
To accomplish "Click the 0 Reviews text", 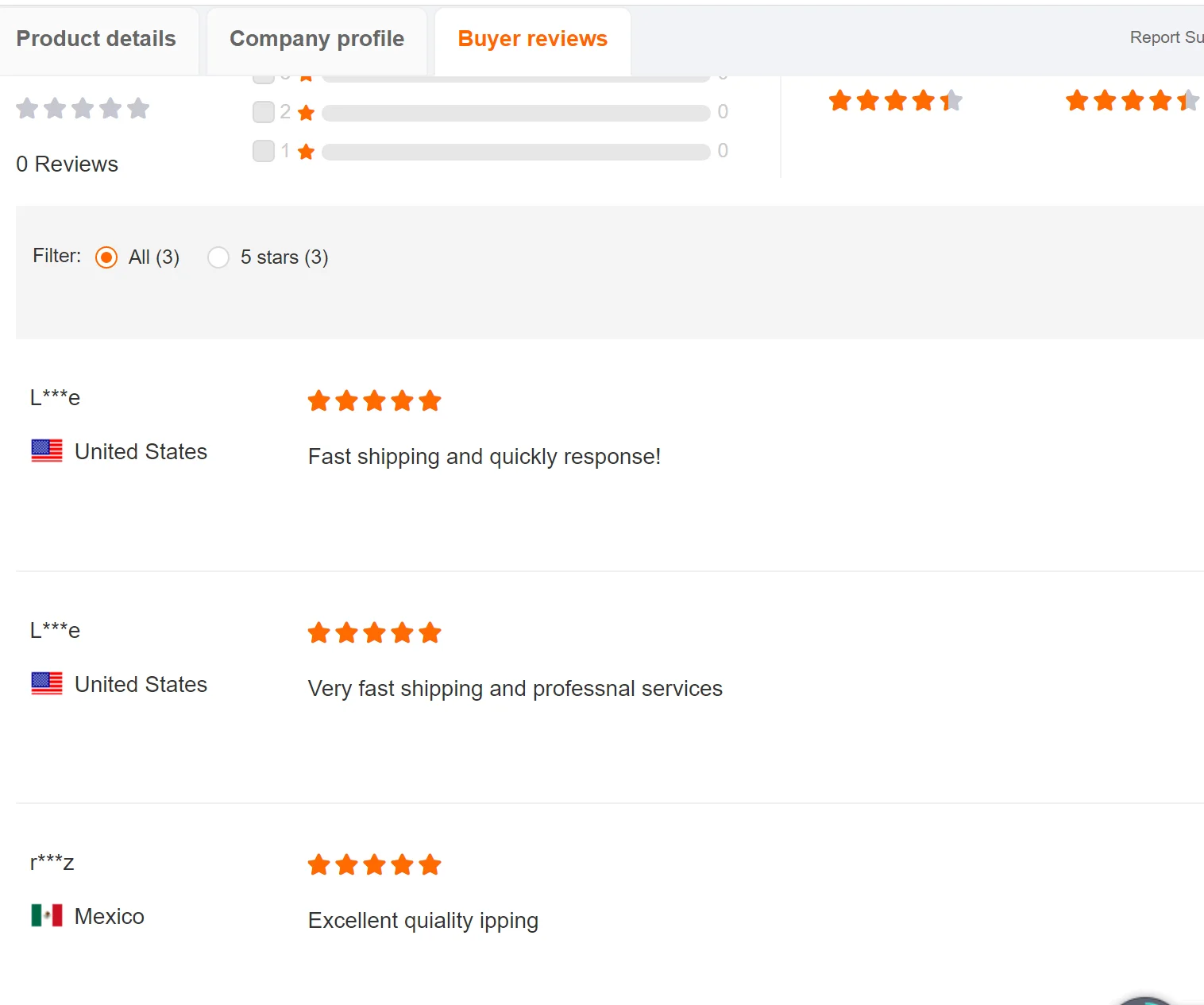I will point(68,164).
